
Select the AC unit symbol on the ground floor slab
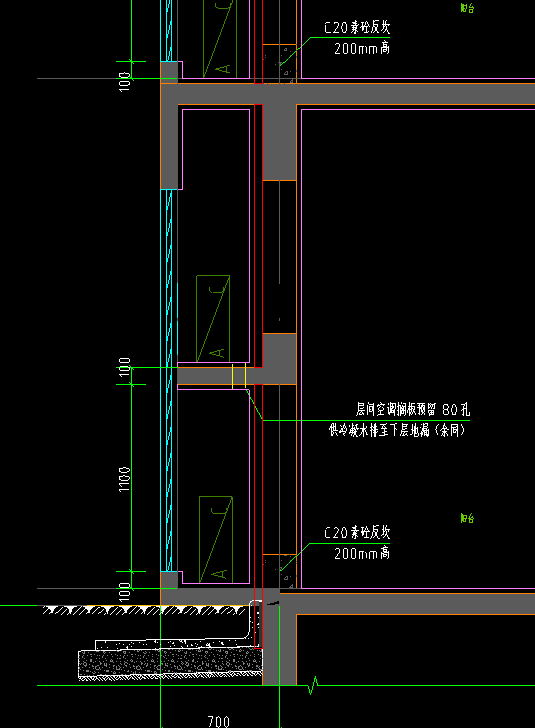click(x=216, y=540)
